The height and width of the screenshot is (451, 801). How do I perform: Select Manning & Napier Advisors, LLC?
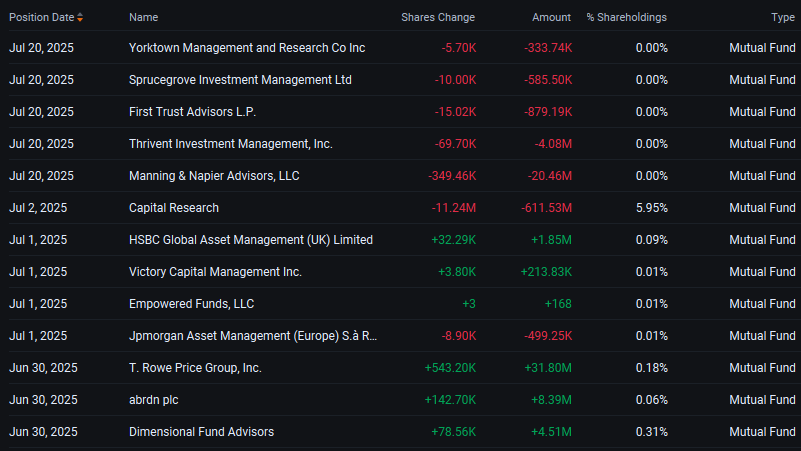214,176
